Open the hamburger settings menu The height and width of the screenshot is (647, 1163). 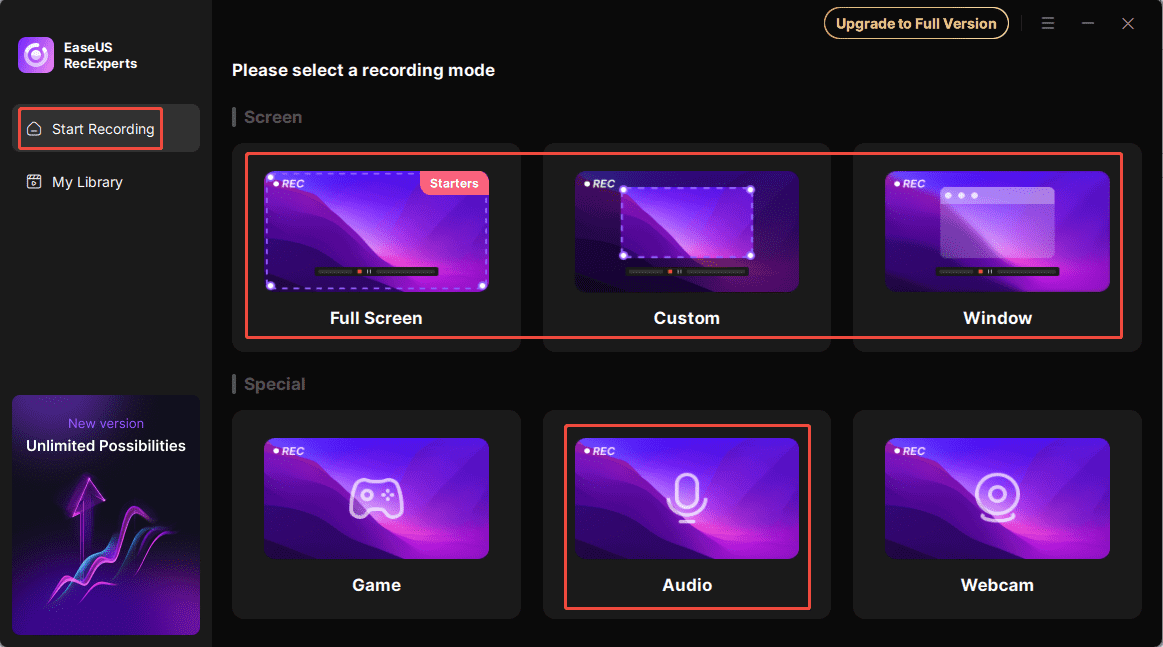tap(1047, 22)
